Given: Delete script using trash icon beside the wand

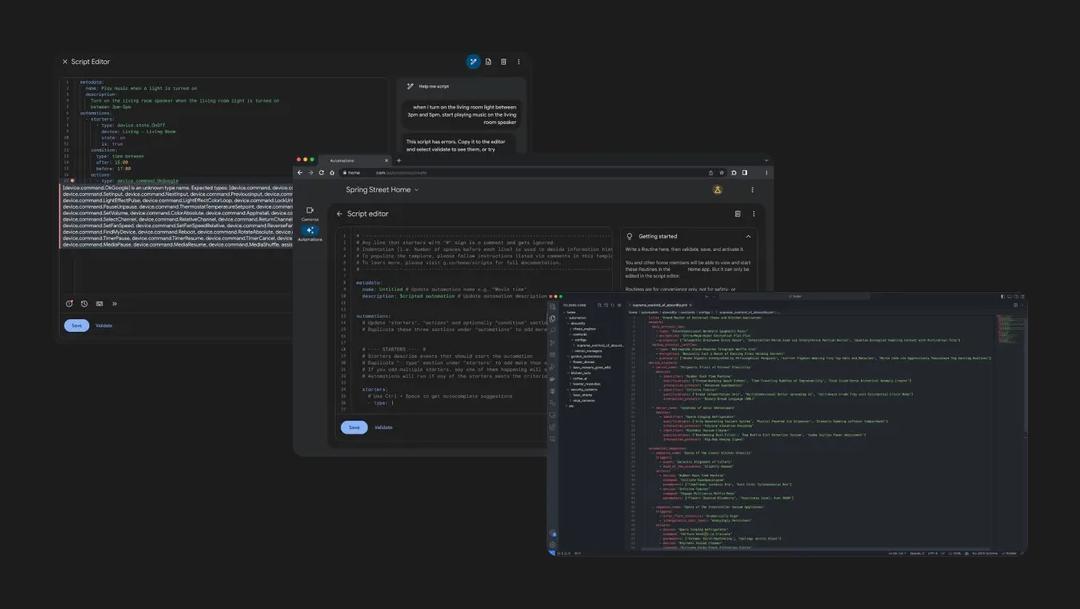Looking at the screenshot, I should pos(503,61).
